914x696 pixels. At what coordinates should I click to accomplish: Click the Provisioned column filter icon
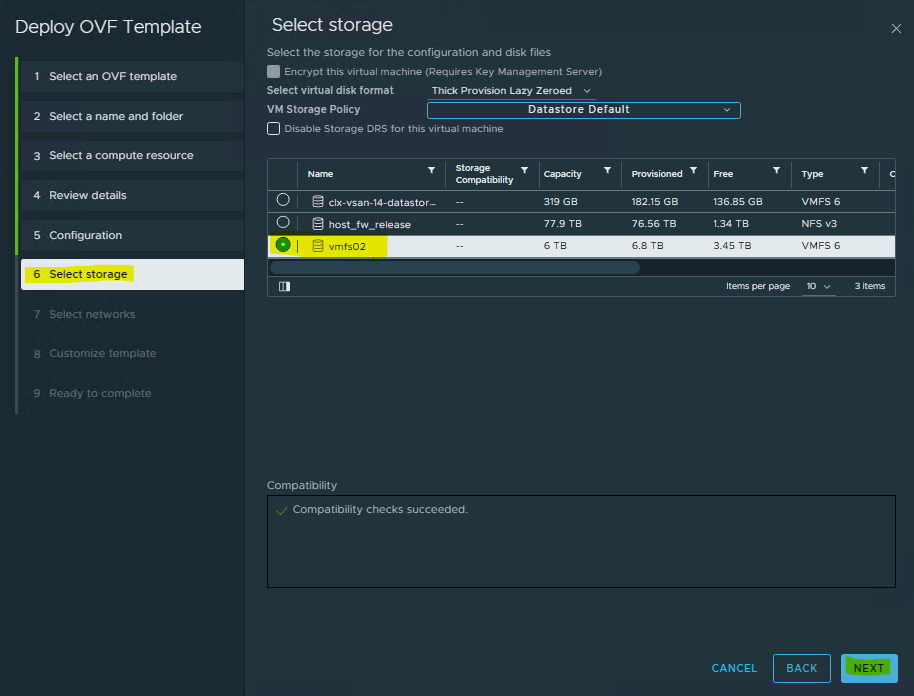pos(694,170)
